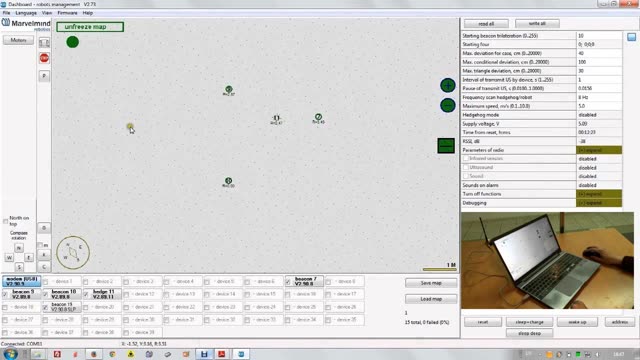
Task: Click the laptop video thumbnail
Action: [x=547, y=260]
